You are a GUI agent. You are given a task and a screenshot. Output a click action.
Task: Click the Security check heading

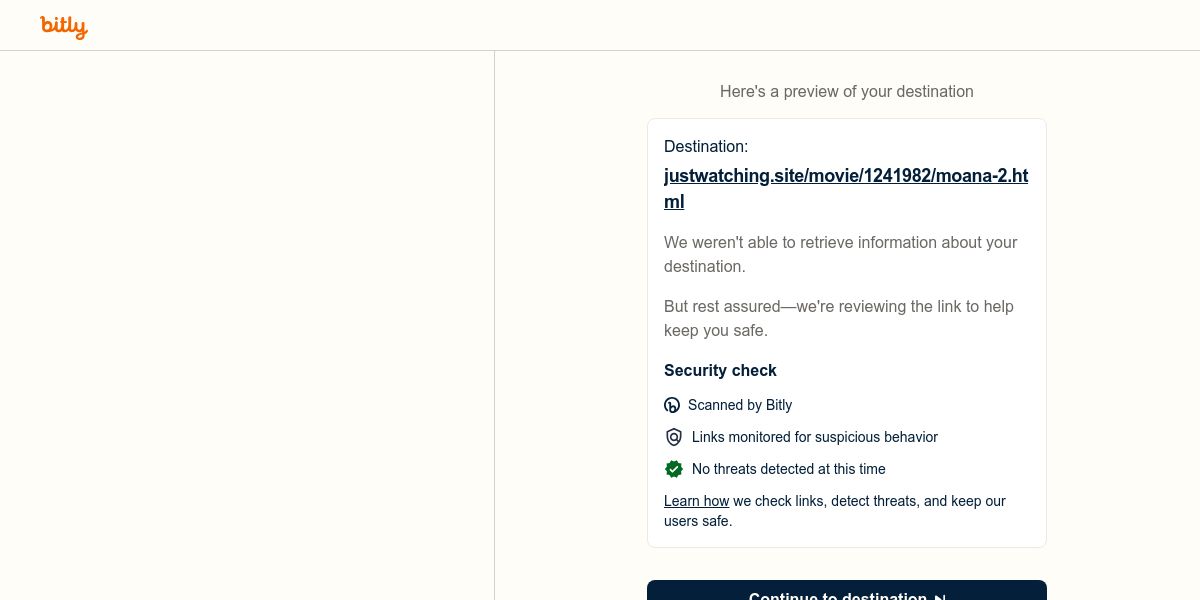(720, 370)
